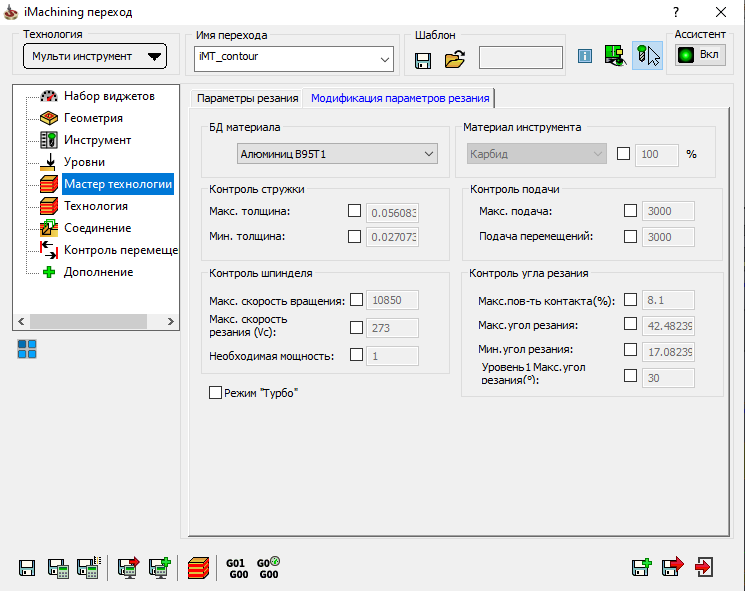This screenshot has width=745, height=591.
Task: Select Геометрия in the tree
Action: click(93, 118)
